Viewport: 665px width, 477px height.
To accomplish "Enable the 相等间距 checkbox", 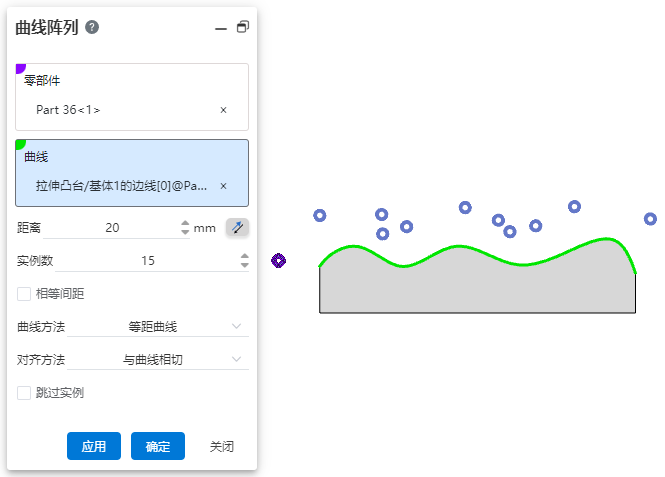I will (24, 294).
